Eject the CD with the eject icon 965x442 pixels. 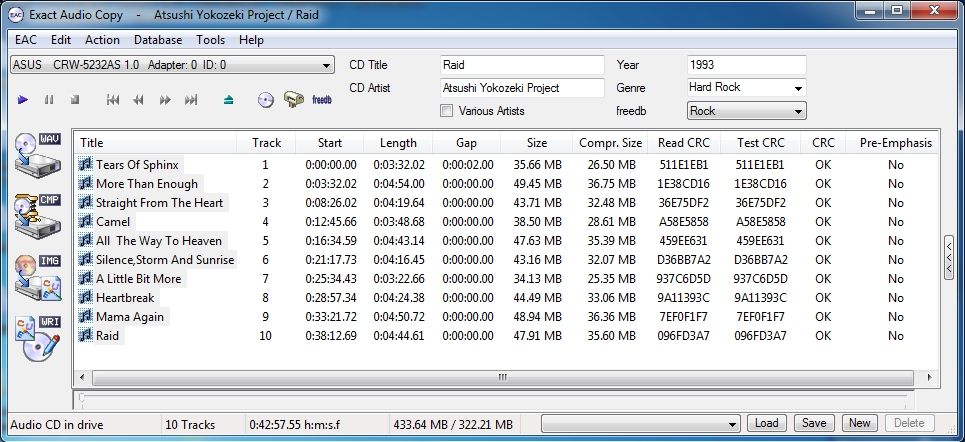pyautogui.click(x=229, y=99)
